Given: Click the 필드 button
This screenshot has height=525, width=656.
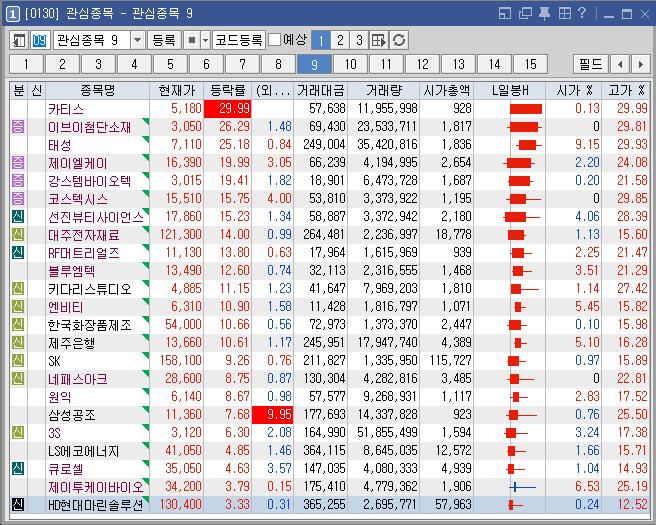Looking at the screenshot, I should pos(591,64).
